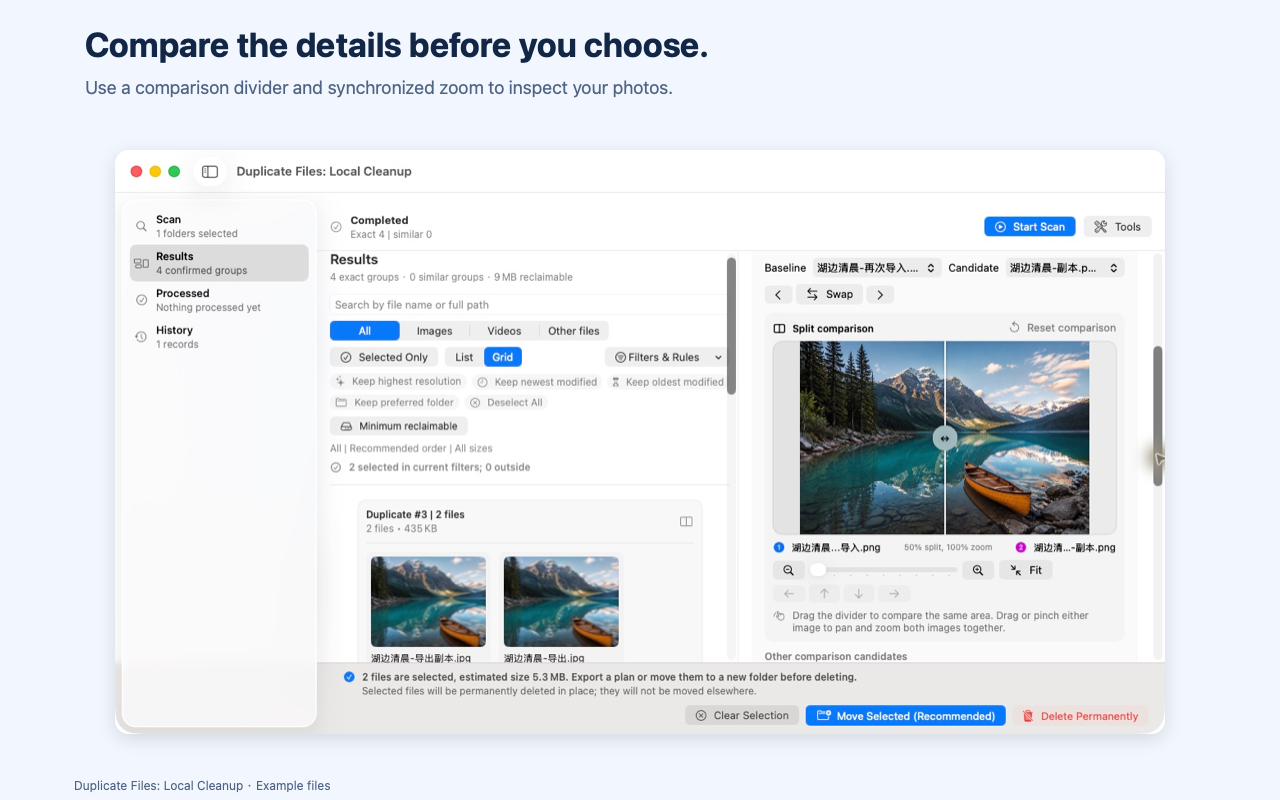The image size is (1280, 800).
Task: Click Move Selected (Recommended)
Action: (906, 716)
